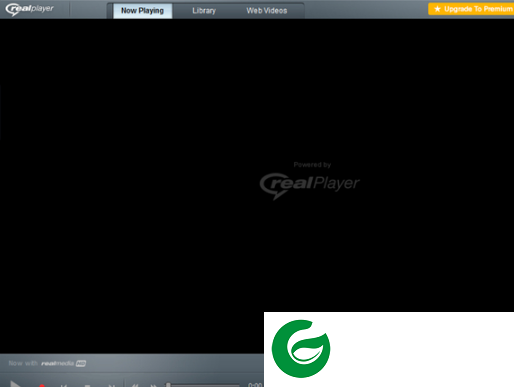The height and width of the screenshot is (387, 514).
Task: Click the red Record button
Action: [42, 385]
